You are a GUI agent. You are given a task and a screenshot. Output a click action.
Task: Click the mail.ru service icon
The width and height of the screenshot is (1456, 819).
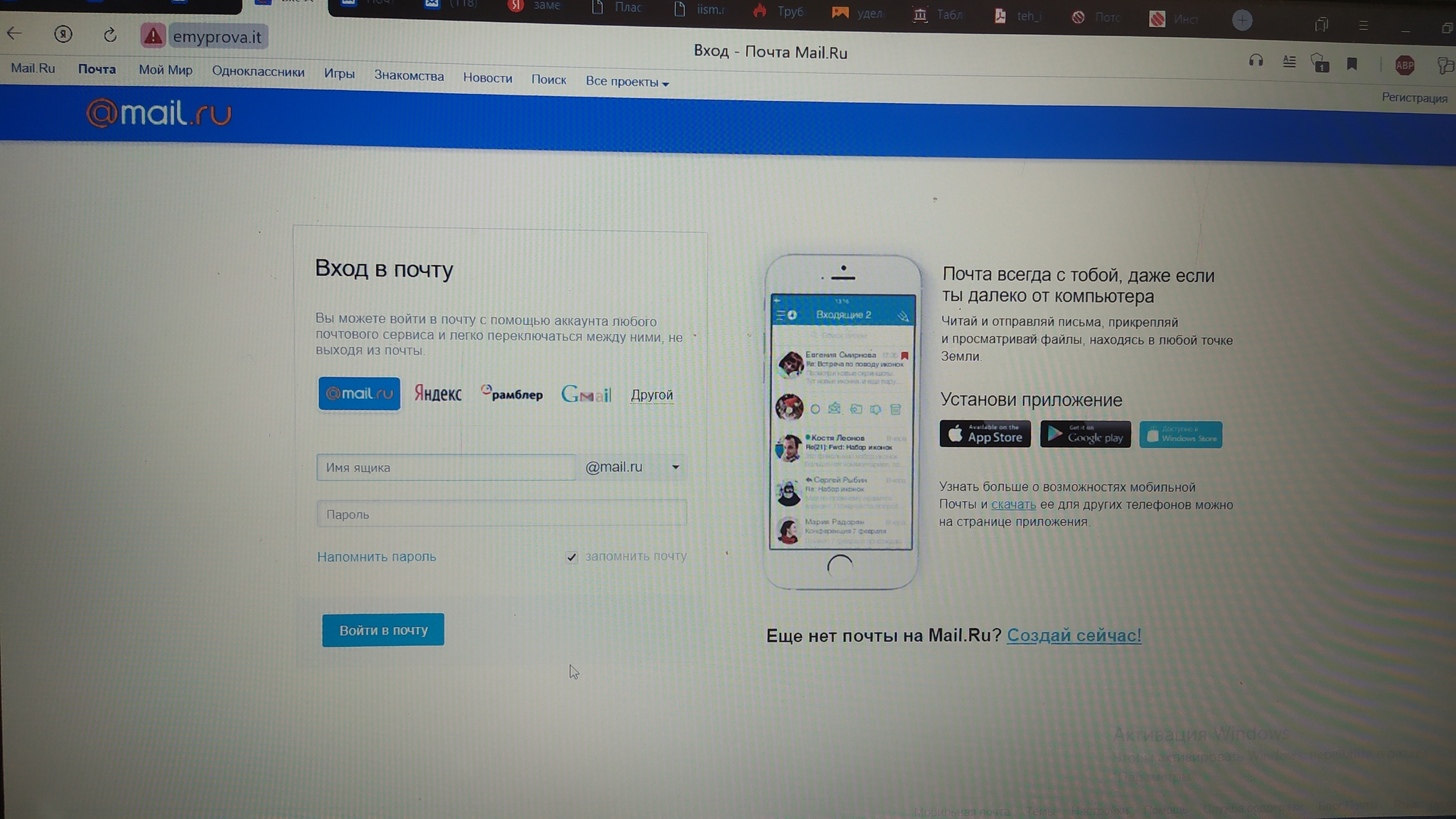click(x=358, y=393)
